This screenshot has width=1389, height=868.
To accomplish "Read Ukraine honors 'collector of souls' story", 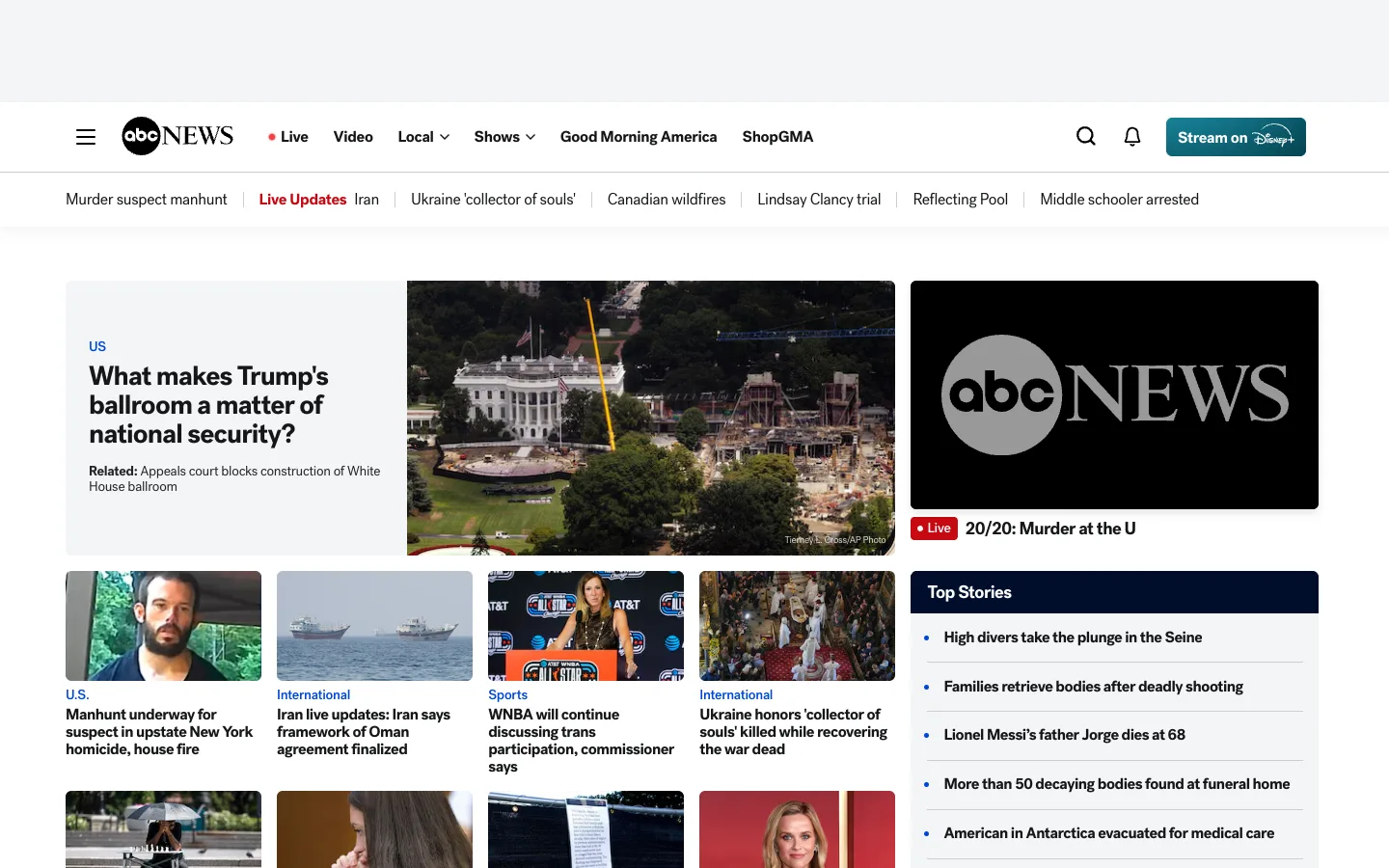I will point(793,732).
